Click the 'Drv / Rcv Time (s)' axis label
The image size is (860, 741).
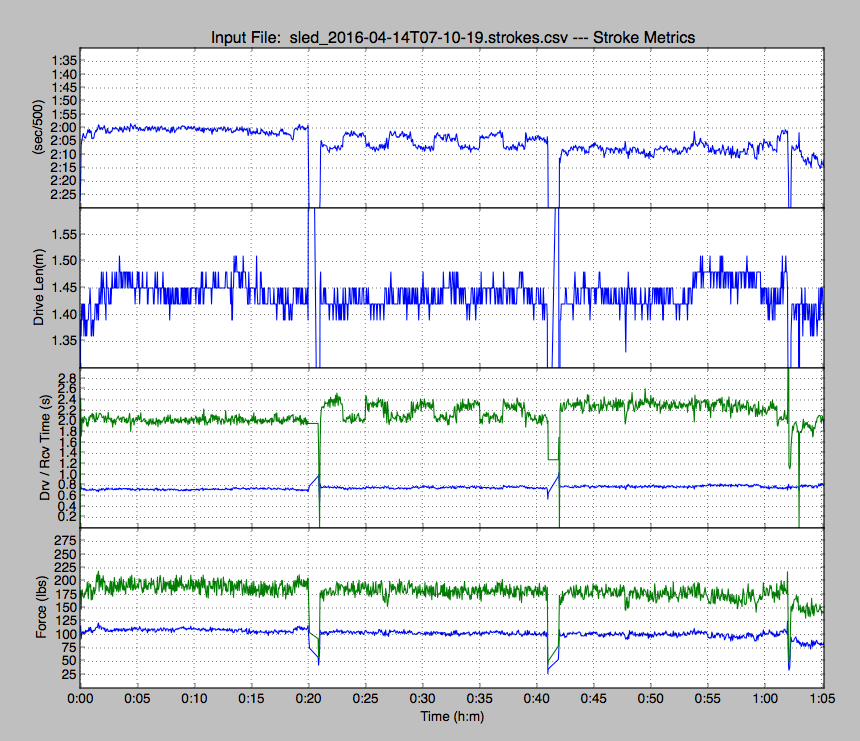click(39, 448)
